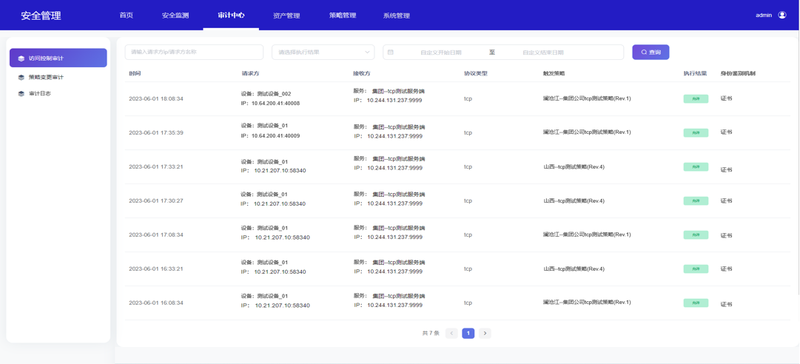Open the admin user avatar icon
This screenshot has width=800, height=364.
tap(782, 15)
